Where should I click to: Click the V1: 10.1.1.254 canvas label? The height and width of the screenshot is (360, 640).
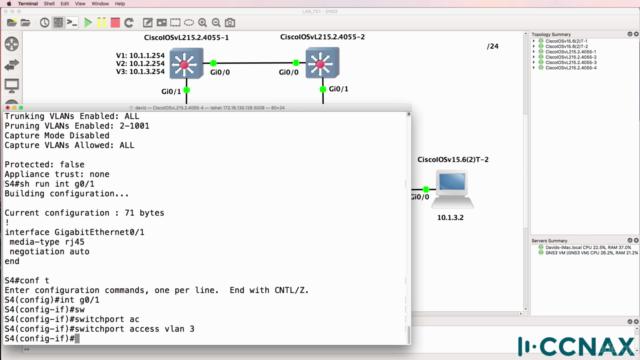pyautogui.click(x=140, y=56)
